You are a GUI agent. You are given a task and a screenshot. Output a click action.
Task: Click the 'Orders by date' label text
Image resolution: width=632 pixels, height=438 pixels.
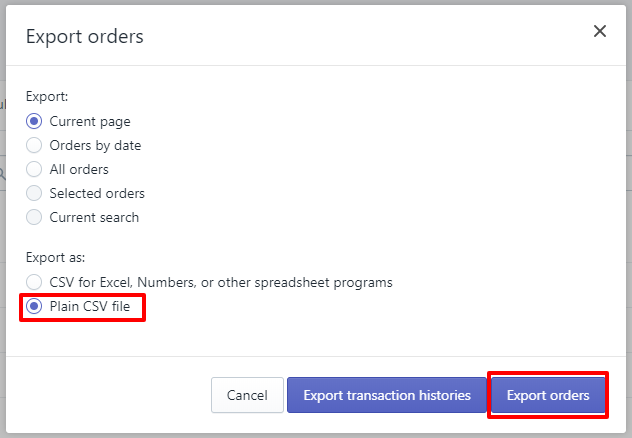click(95, 145)
